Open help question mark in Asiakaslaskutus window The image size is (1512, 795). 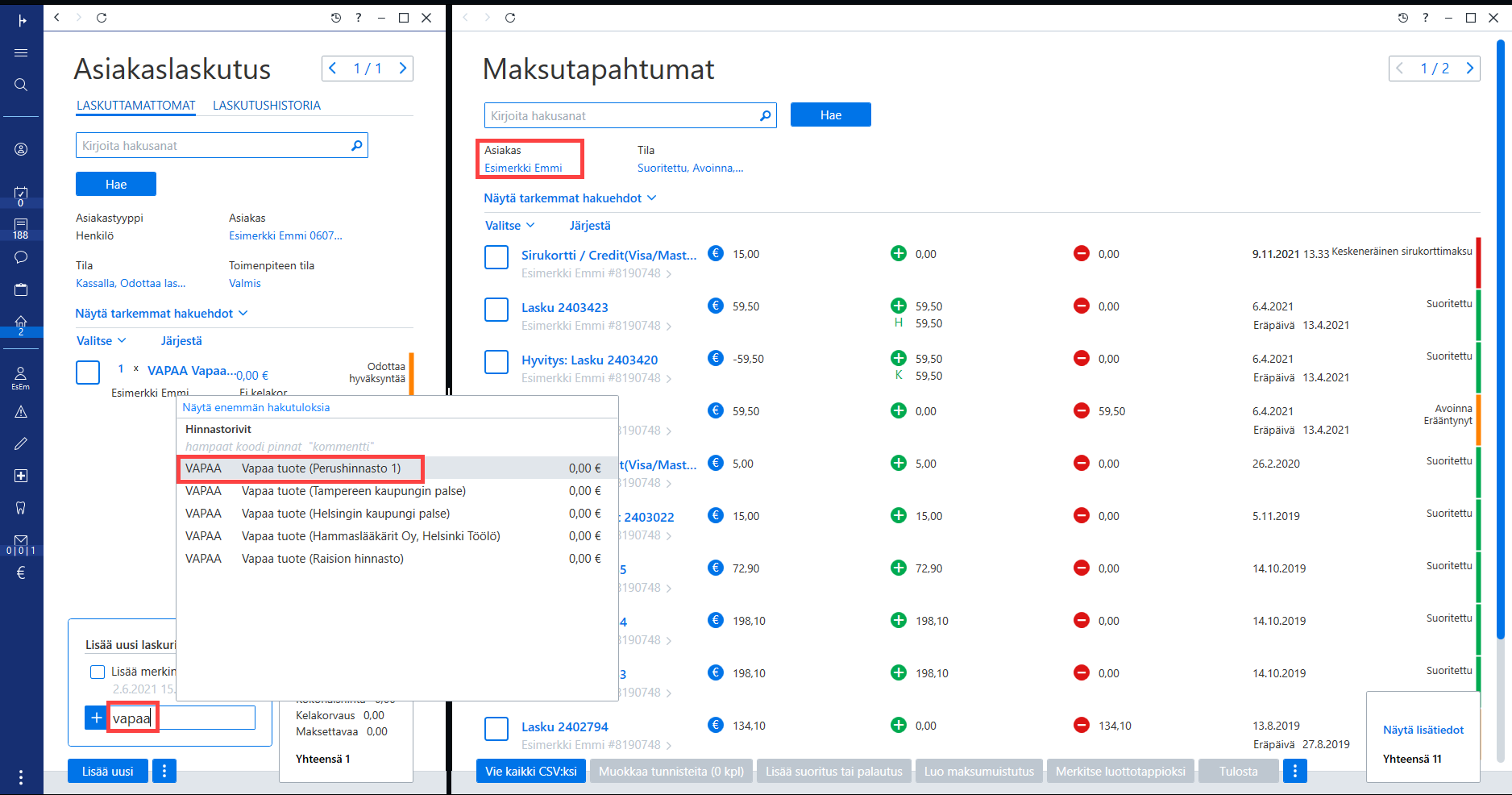tap(359, 18)
